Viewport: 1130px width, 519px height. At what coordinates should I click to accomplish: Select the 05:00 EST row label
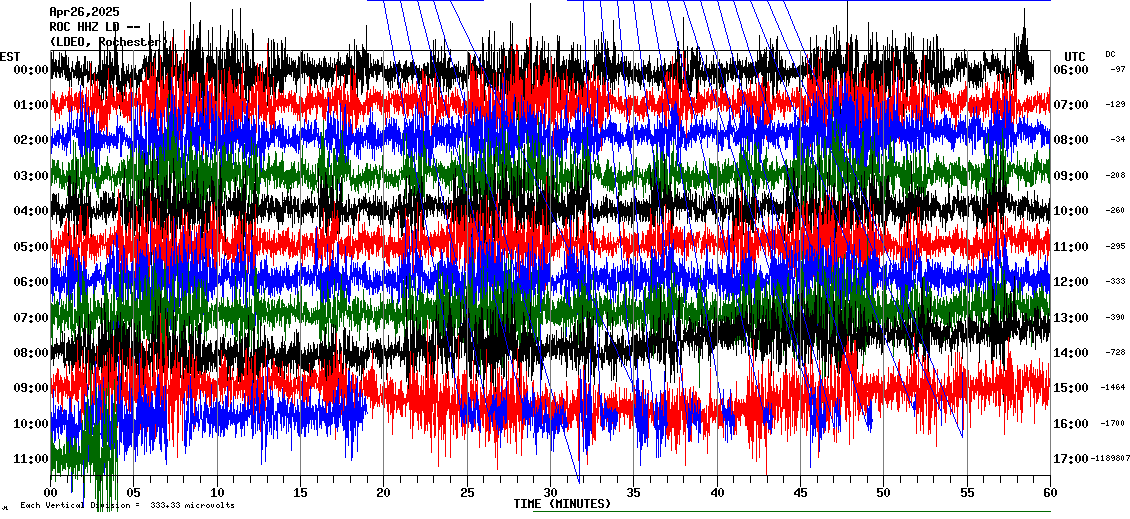[31, 247]
